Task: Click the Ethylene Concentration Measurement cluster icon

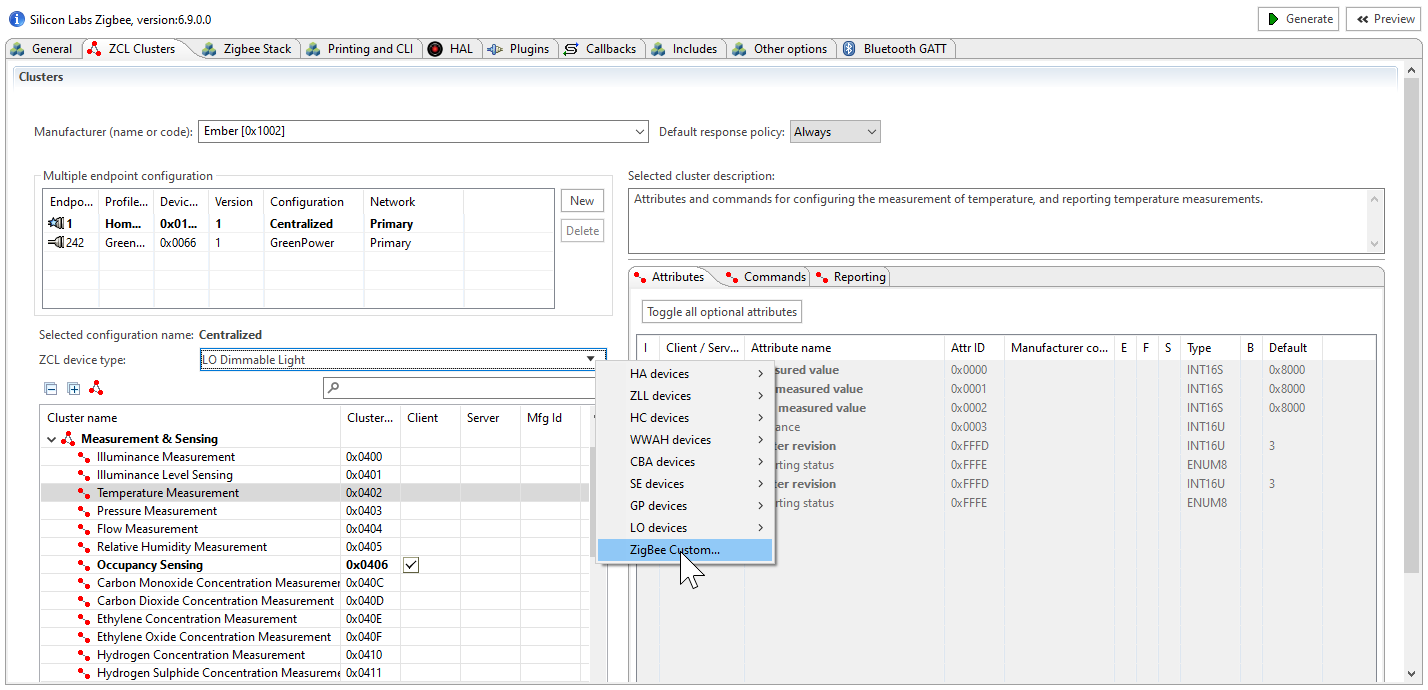Action: [x=86, y=619]
